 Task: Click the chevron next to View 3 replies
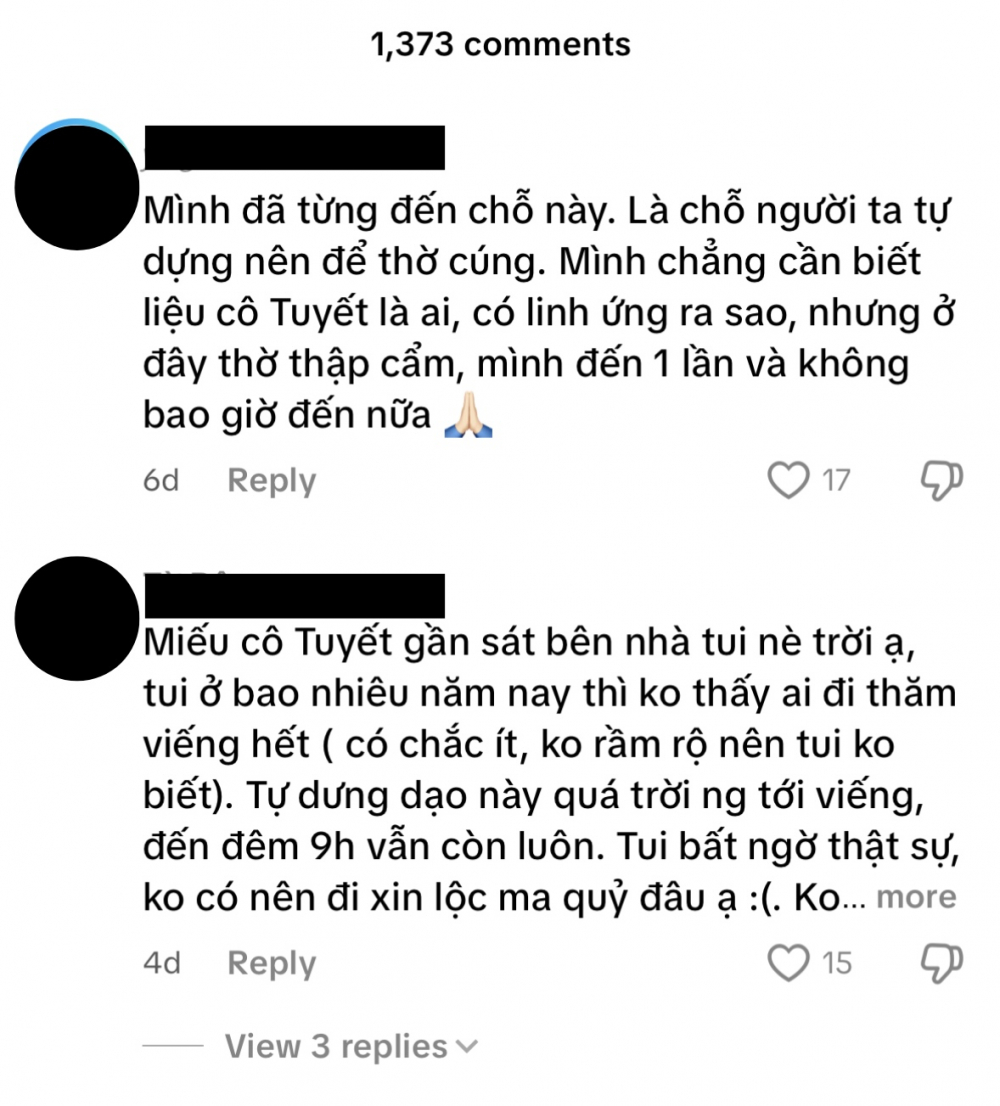(x=467, y=1046)
